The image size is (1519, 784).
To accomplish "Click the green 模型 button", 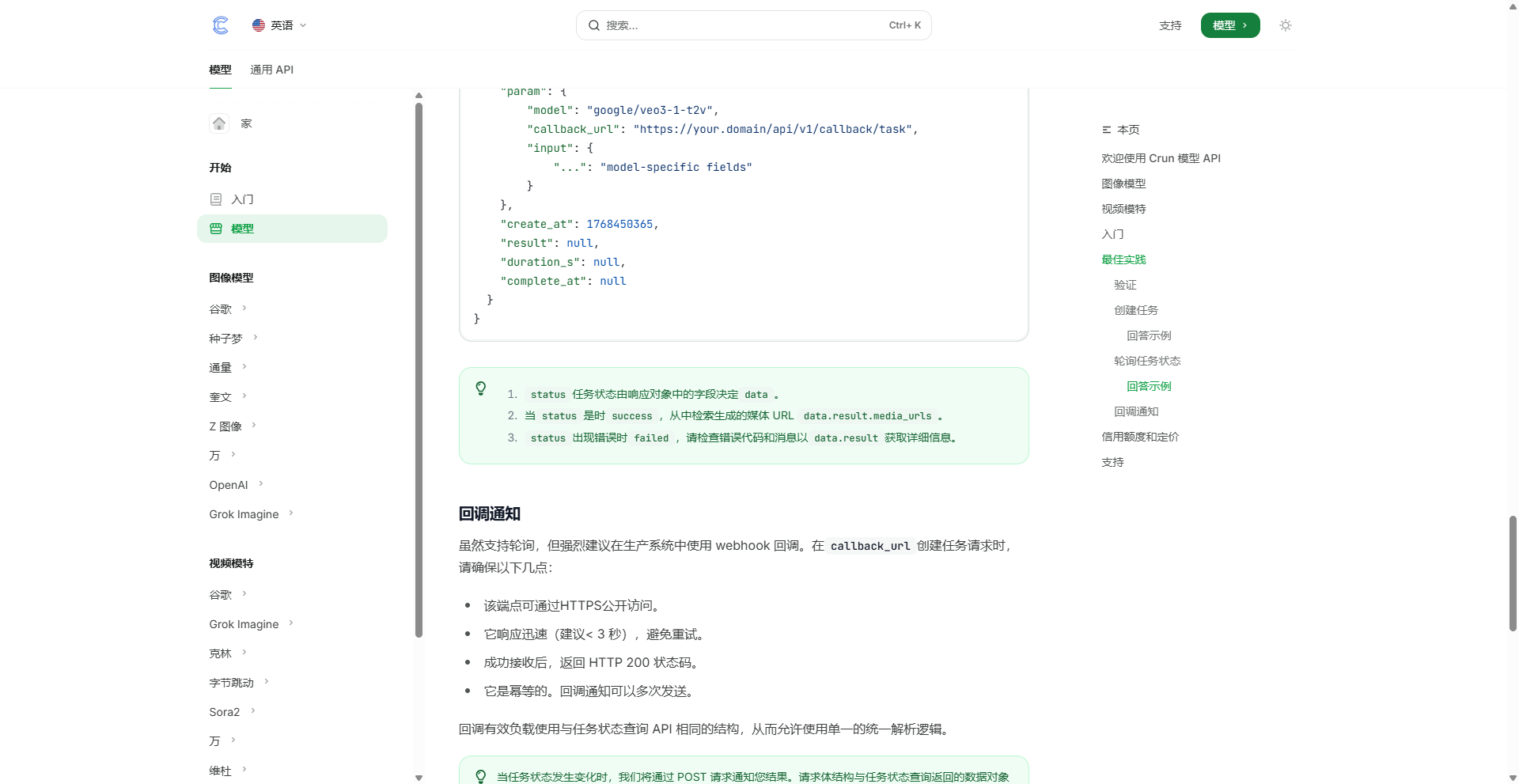I will point(1230,25).
